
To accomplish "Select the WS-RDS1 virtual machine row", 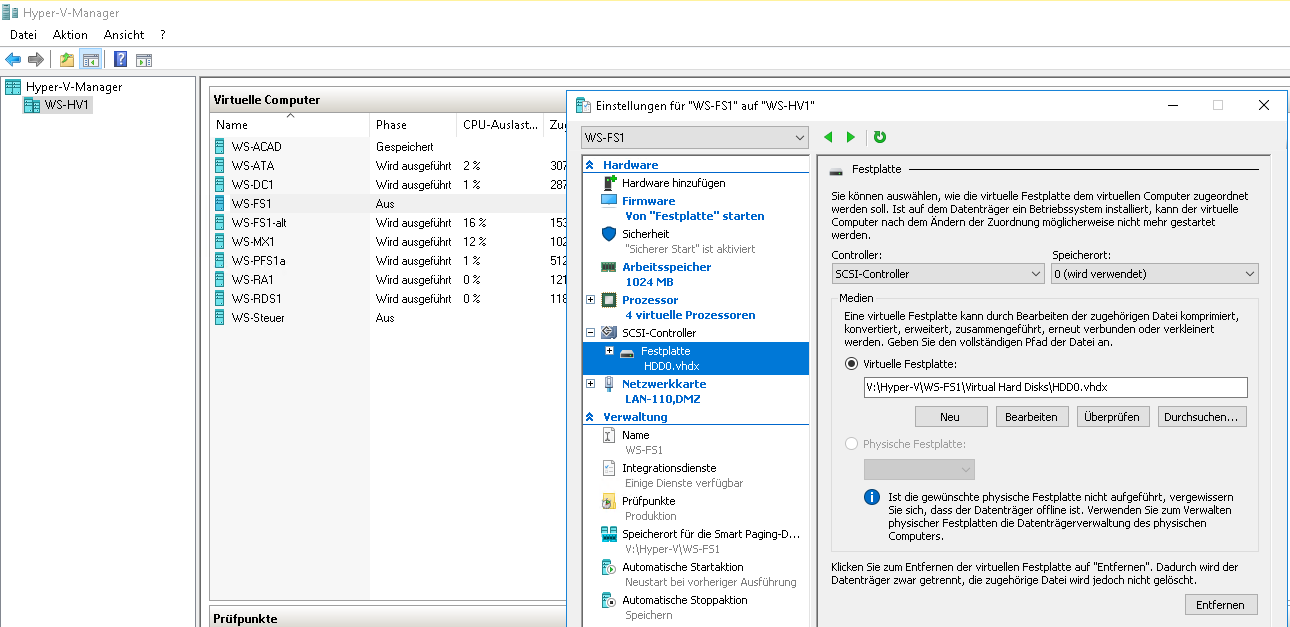I will [x=388, y=299].
